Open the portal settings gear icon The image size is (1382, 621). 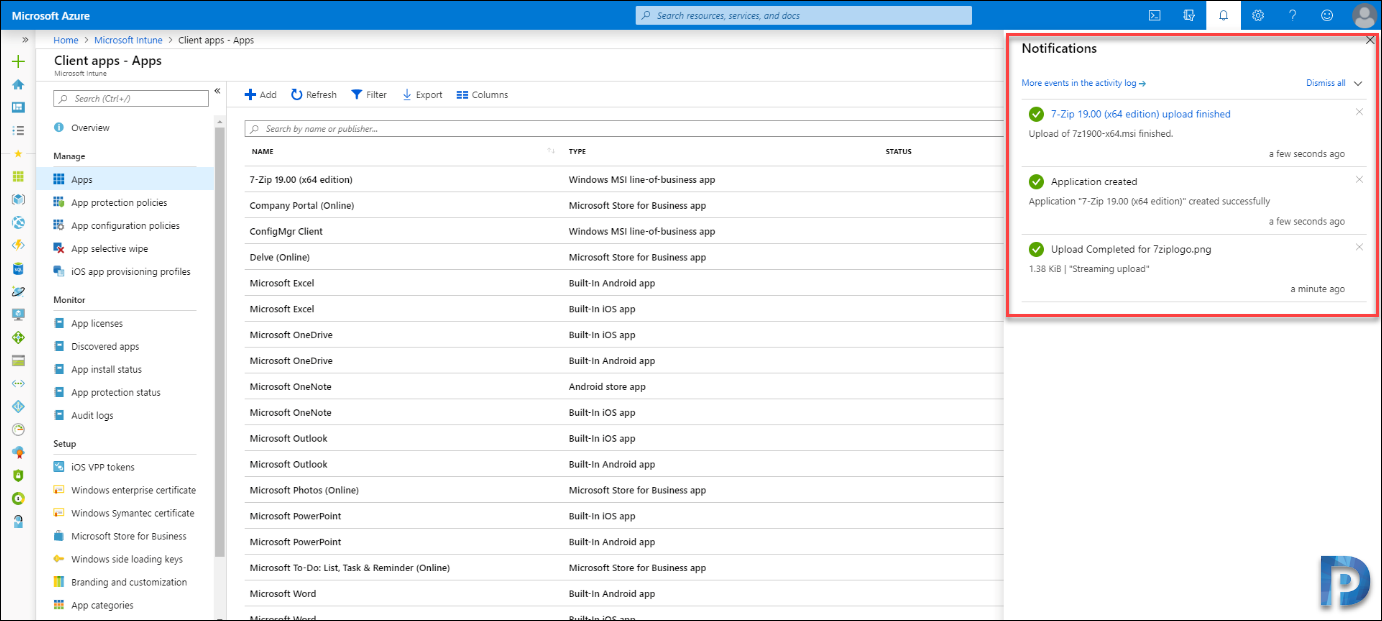(1258, 15)
